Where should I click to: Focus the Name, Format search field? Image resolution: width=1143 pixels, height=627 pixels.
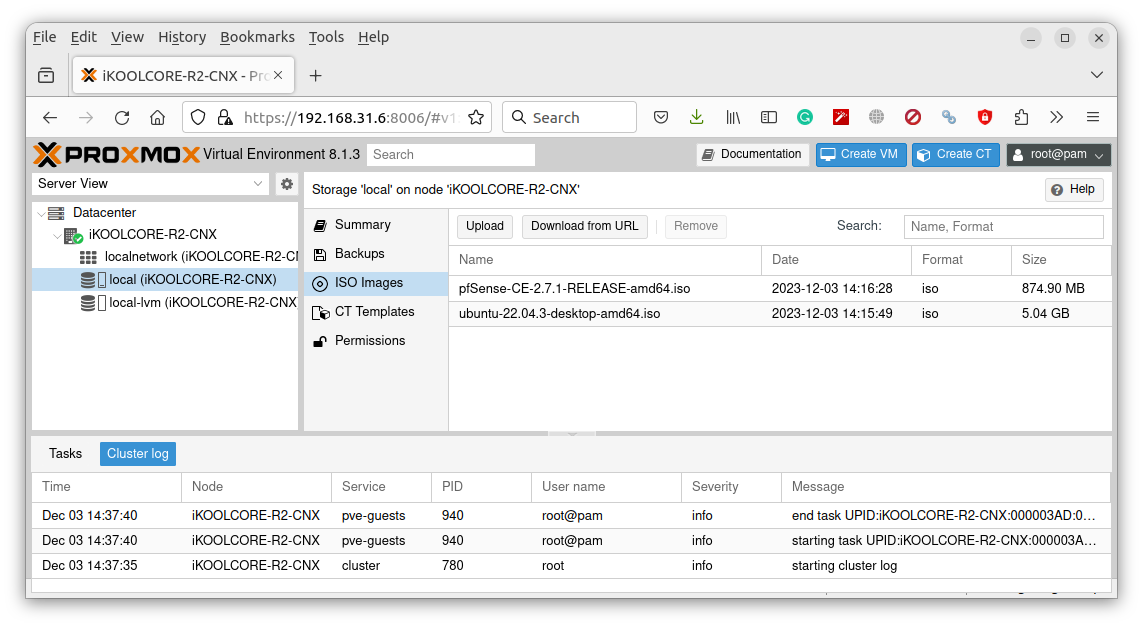(x=1003, y=227)
